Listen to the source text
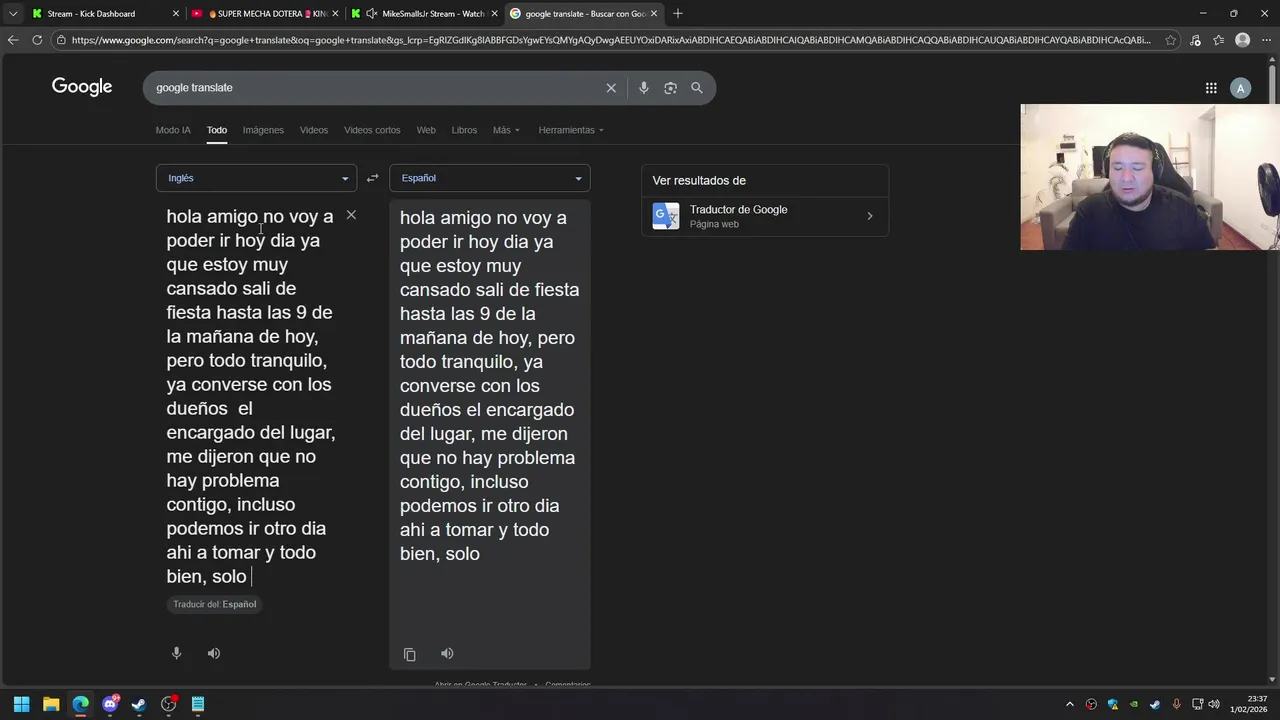This screenshot has height=720, width=1280. tap(214, 653)
